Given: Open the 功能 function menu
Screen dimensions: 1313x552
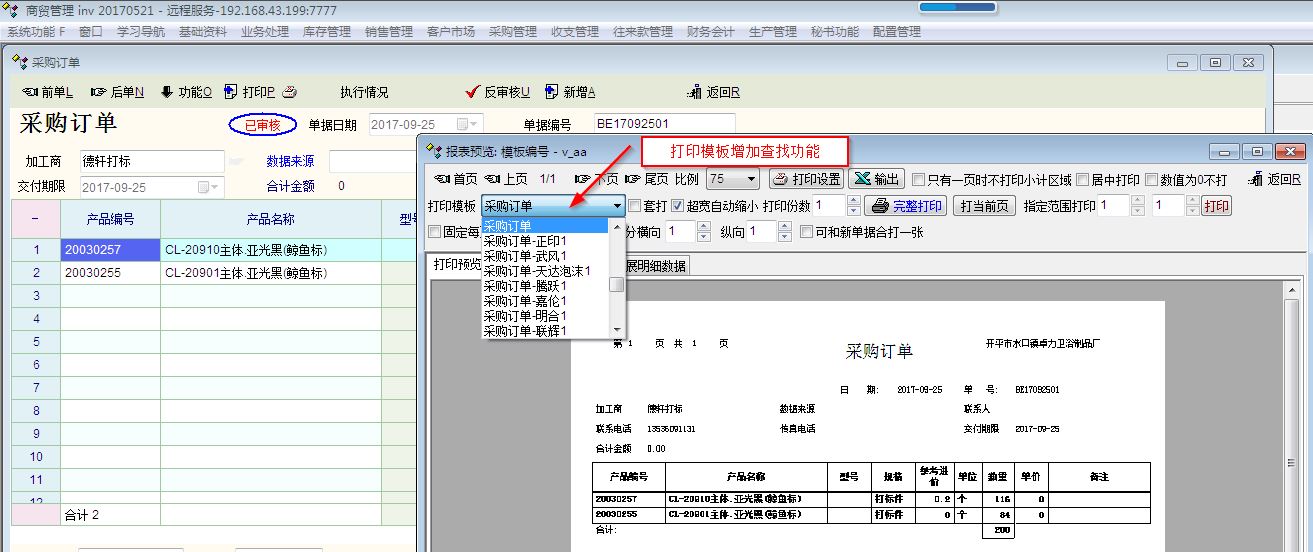Looking at the screenshot, I should pos(186,92).
